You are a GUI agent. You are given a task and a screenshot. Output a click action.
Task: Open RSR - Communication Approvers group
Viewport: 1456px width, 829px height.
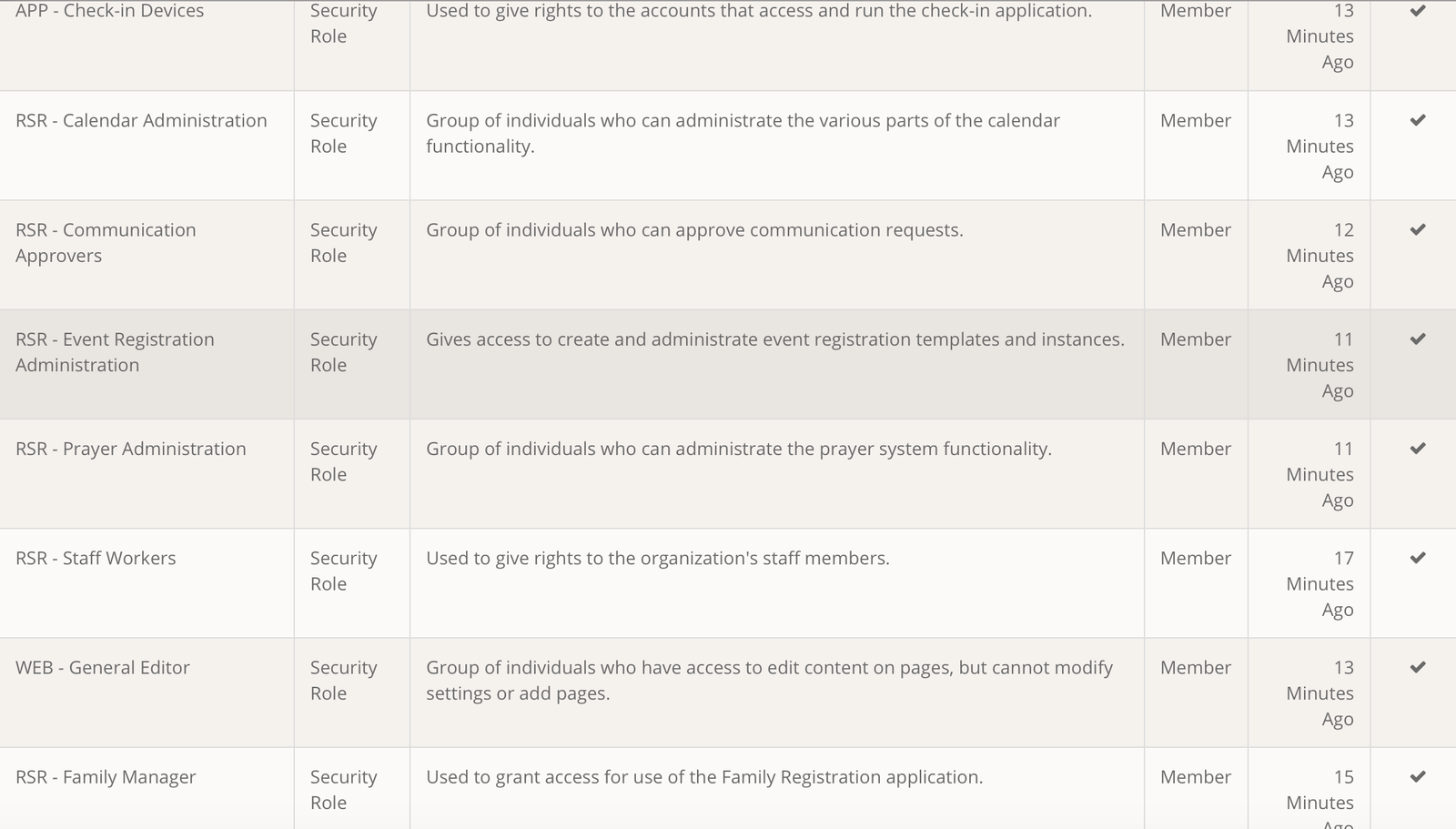[x=106, y=242]
